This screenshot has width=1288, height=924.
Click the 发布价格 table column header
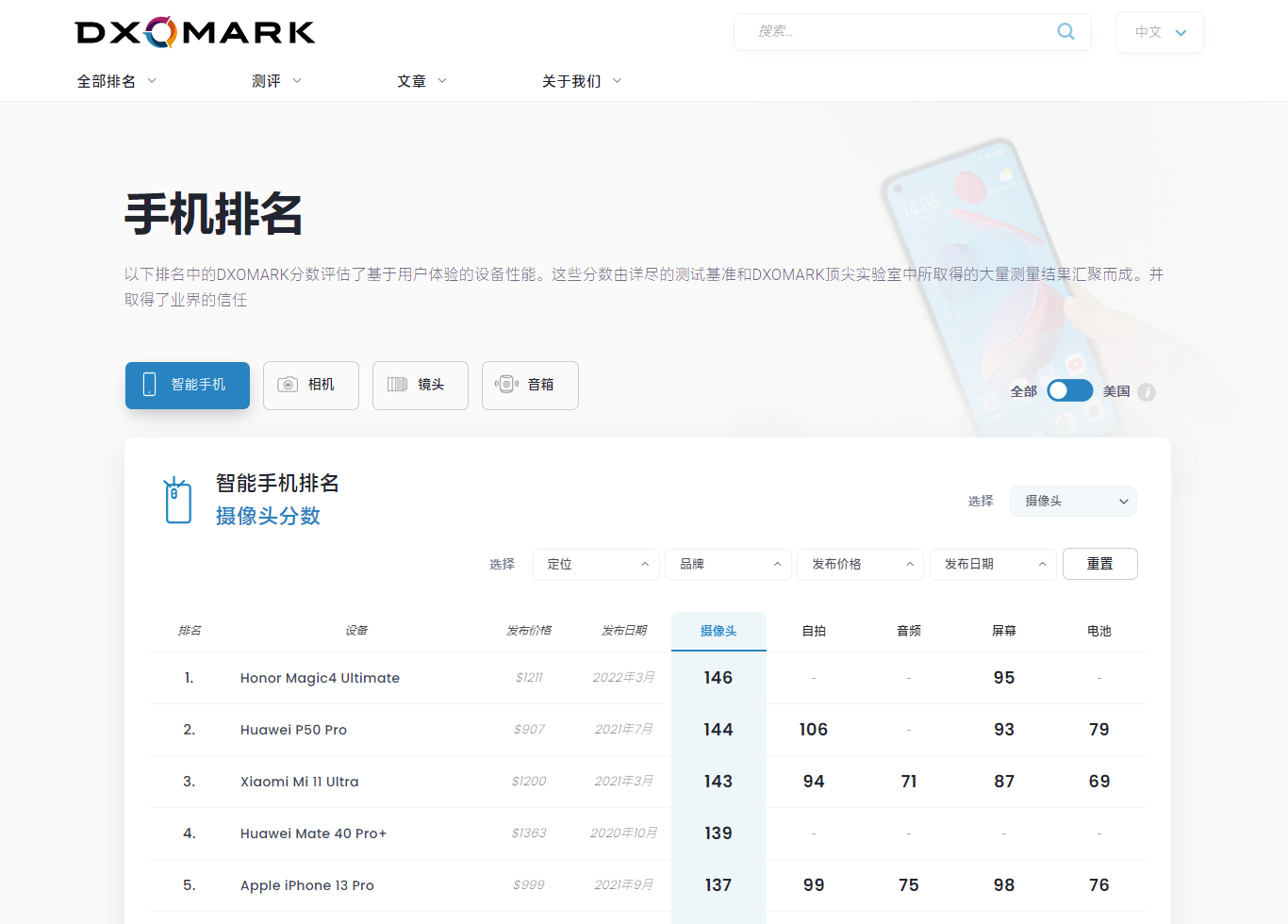[x=529, y=631]
